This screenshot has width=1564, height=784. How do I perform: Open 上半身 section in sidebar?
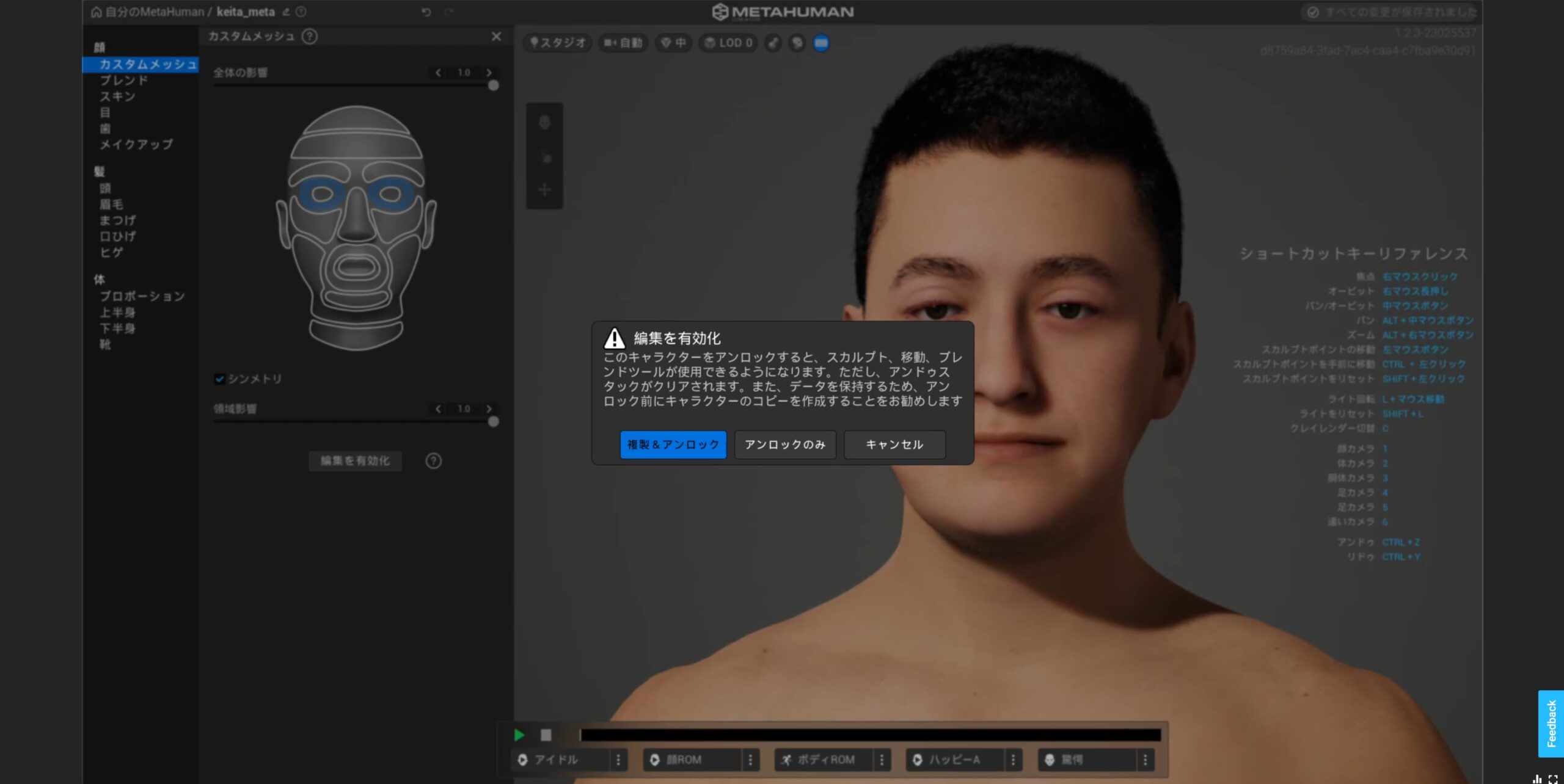(x=117, y=313)
